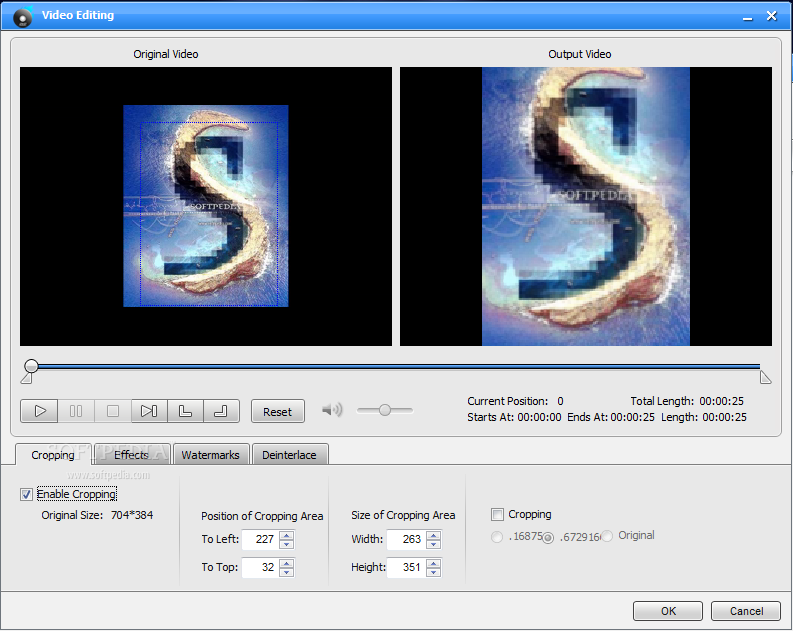This screenshot has height=631, width=793.
Task: Click the Output Video preview image
Action: tap(586, 206)
